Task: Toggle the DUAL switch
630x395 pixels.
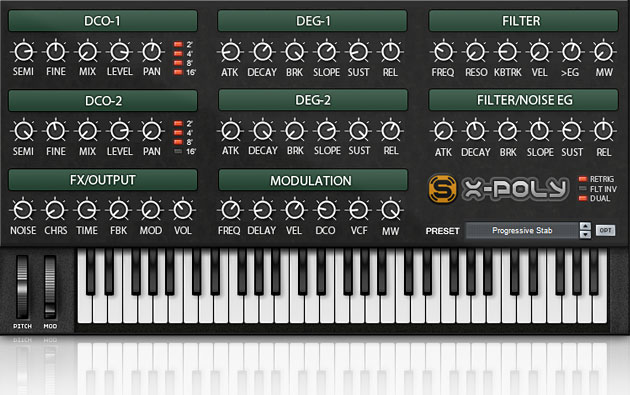Action: [583, 199]
